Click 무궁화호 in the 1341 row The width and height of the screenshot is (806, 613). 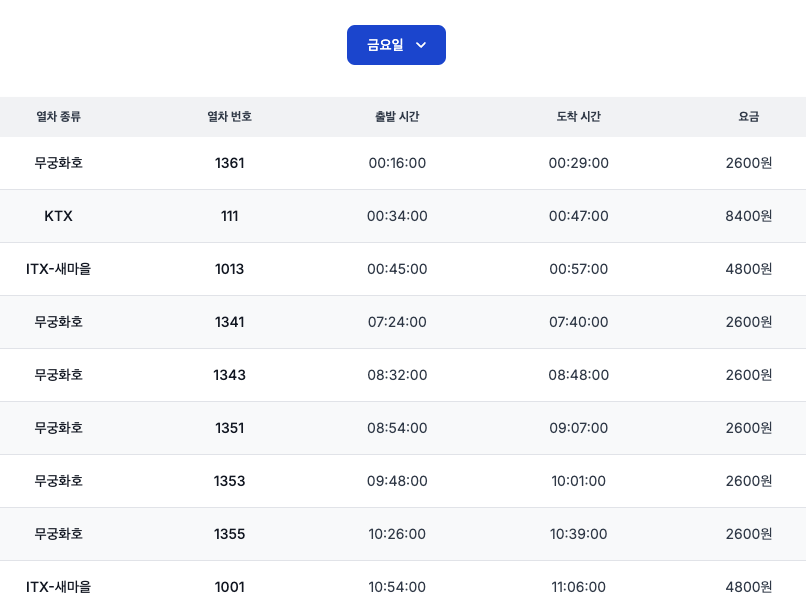coord(59,322)
